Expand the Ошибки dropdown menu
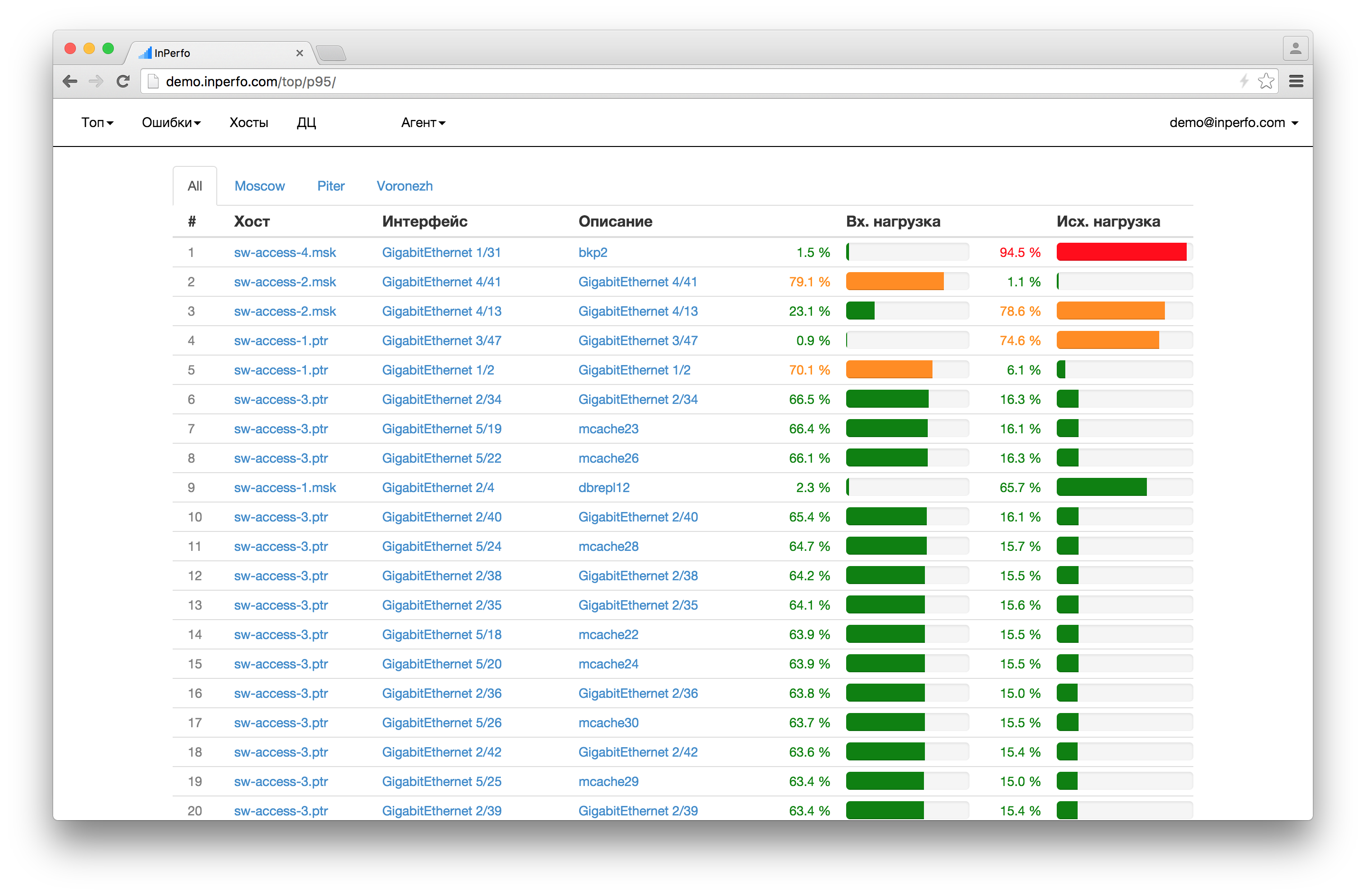 click(171, 123)
